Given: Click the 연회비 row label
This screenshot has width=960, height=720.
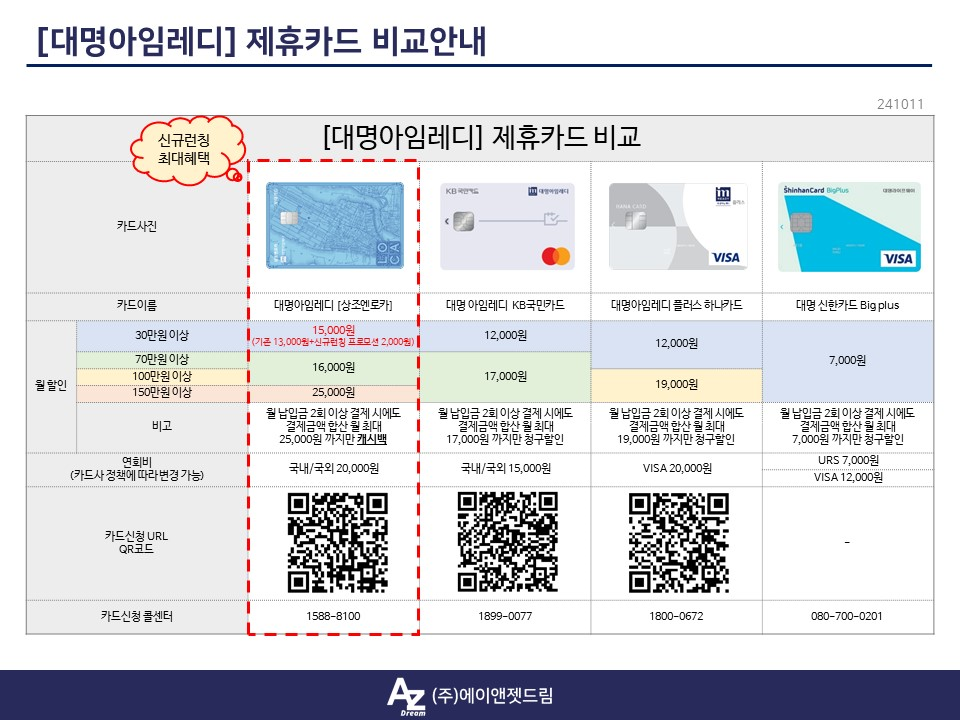Looking at the screenshot, I should (x=137, y=468).
